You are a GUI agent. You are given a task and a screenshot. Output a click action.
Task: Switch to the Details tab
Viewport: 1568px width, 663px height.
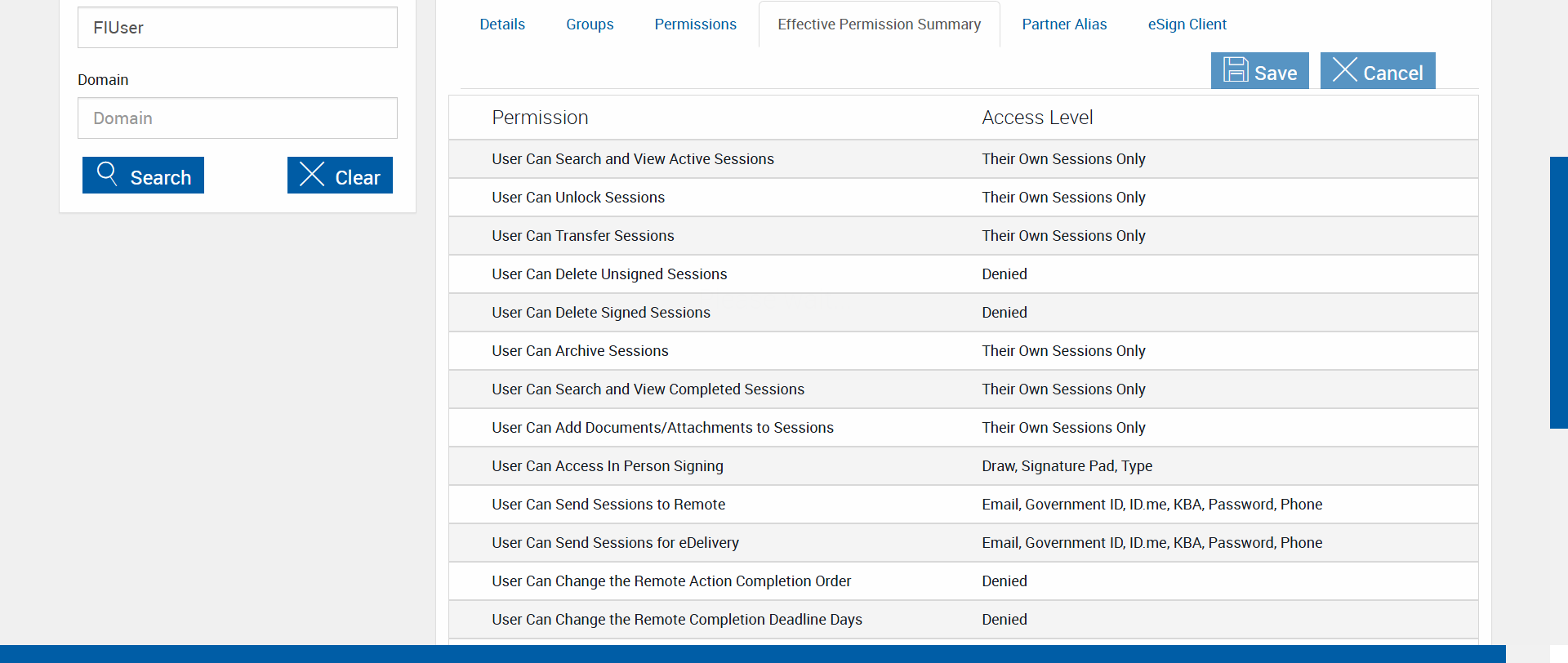[502, 24]
